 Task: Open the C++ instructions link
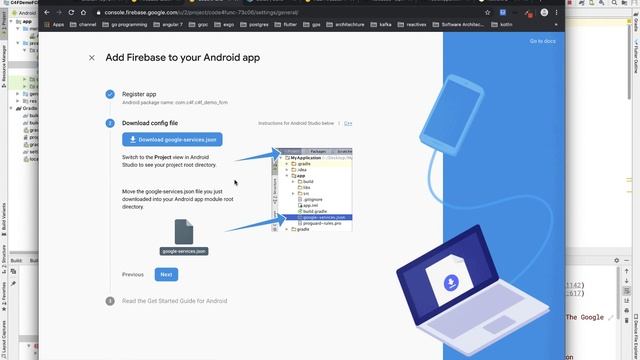pyautogui.click(x=348, y=123)
